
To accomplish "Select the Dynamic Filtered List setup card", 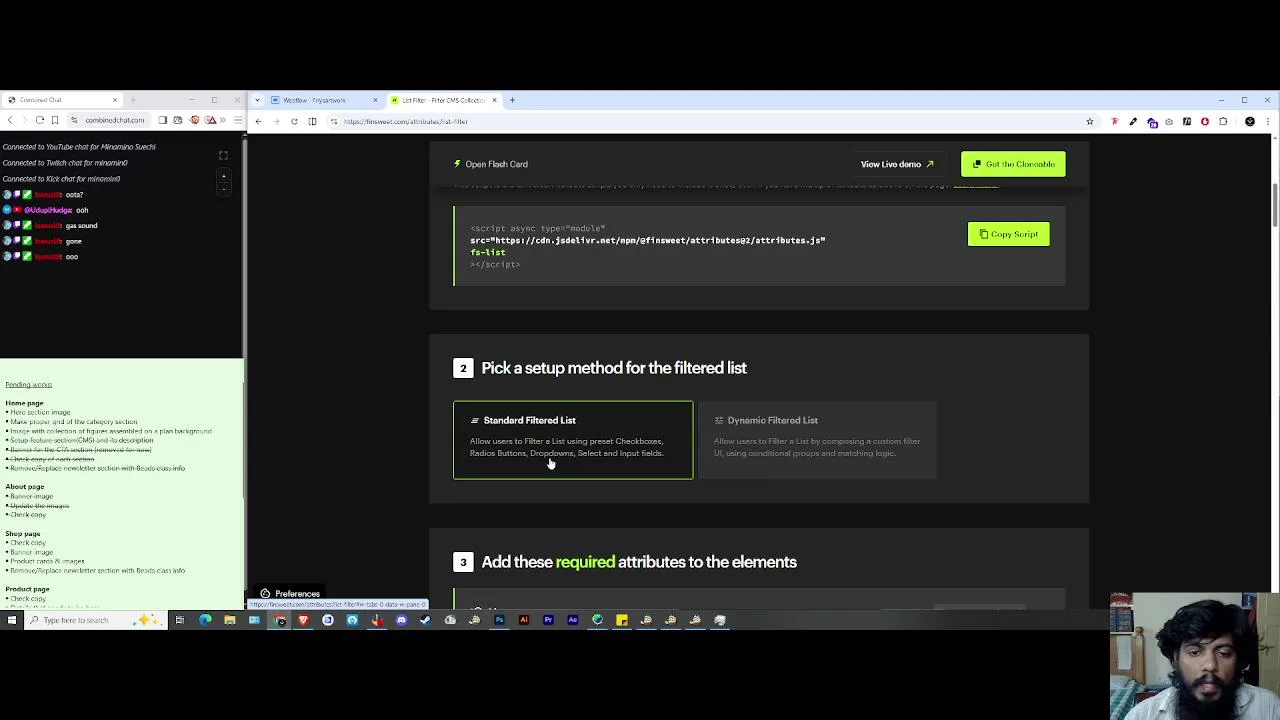I will [x=817, y=440].
